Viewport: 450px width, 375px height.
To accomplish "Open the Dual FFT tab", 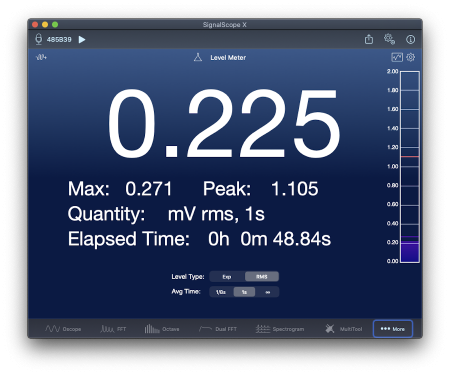I will 218,329.
